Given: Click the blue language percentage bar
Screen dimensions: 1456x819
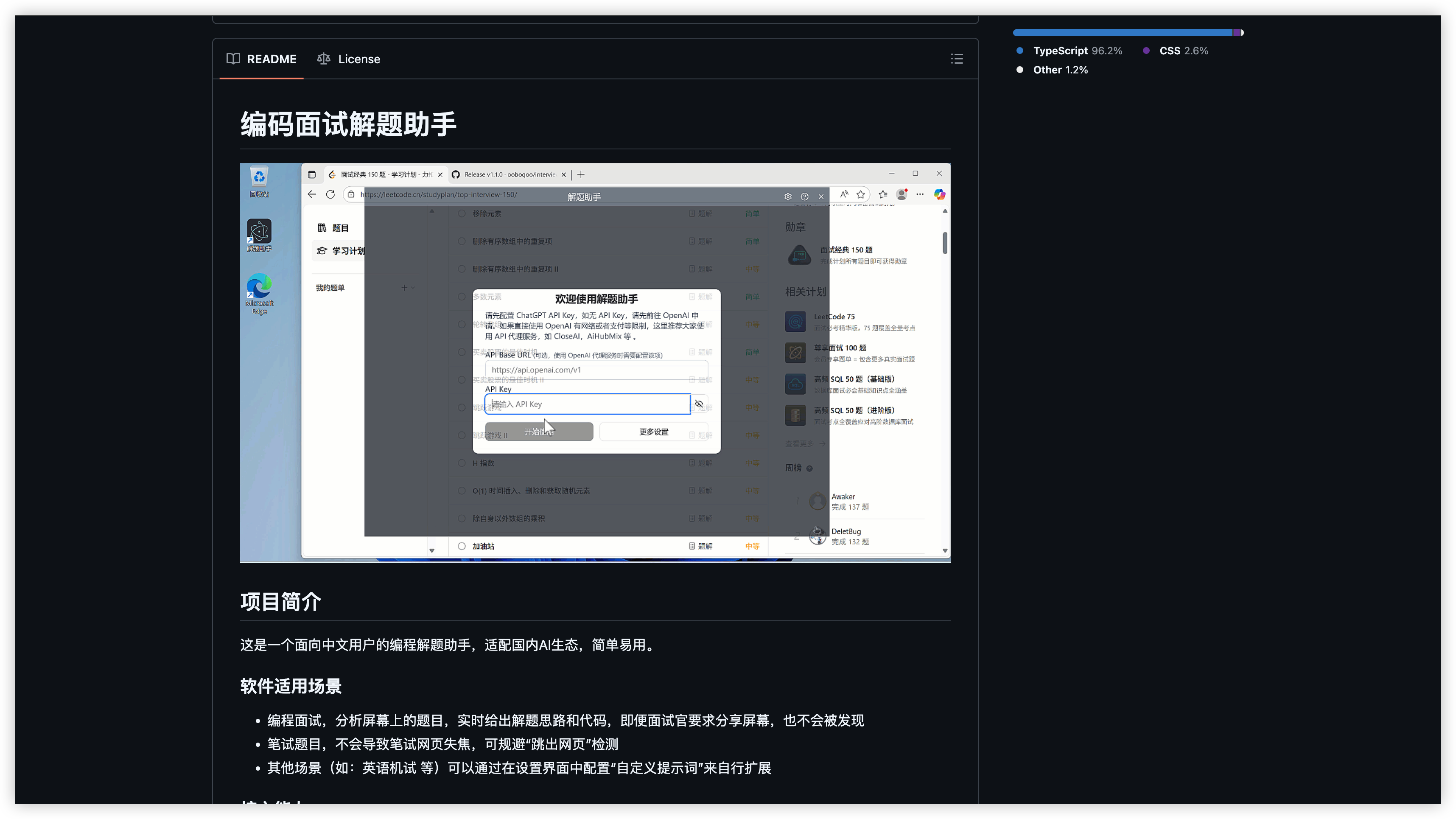Looking at the screenshot, I should point(1122,33).
